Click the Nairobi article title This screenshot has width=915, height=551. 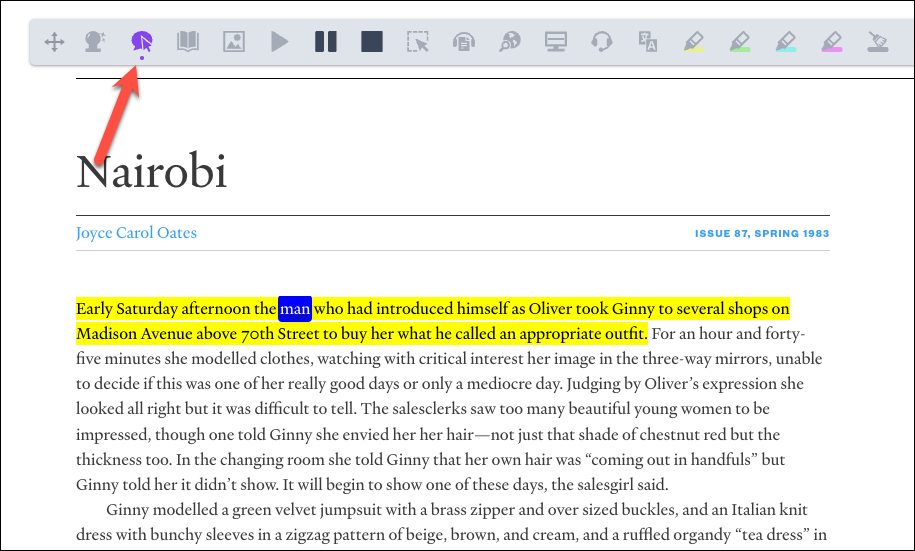pyautogui.click(x=152, y=172)
